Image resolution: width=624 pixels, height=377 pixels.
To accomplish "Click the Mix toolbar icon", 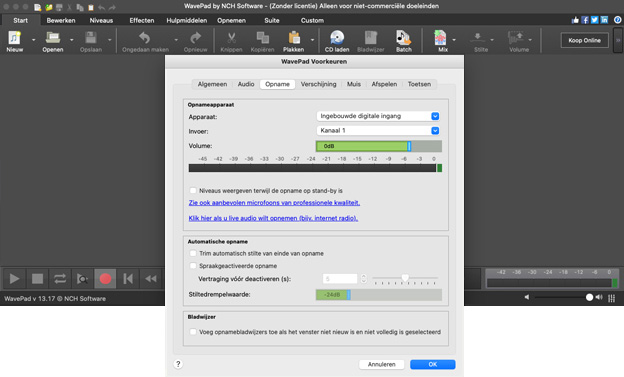I will (440, 38).
